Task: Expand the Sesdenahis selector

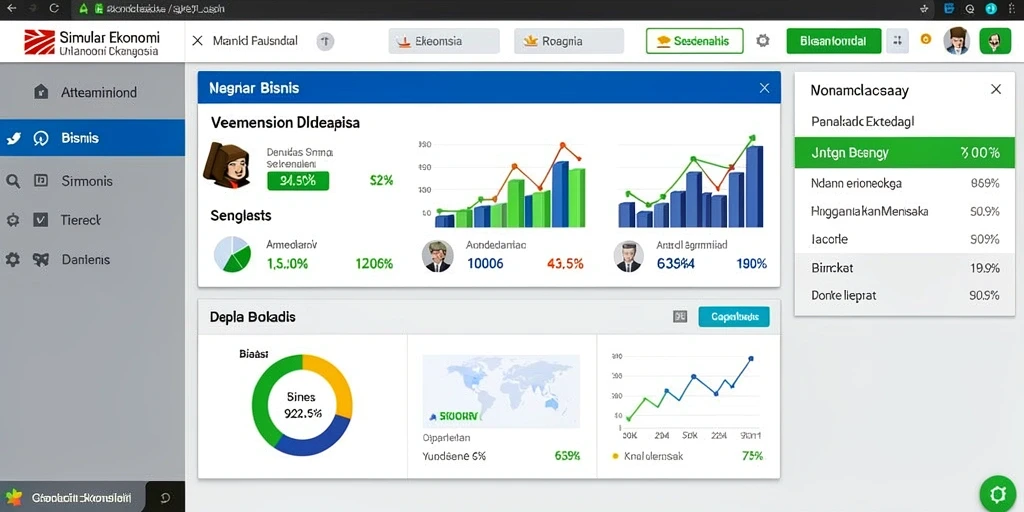Action: pos(694,40)
